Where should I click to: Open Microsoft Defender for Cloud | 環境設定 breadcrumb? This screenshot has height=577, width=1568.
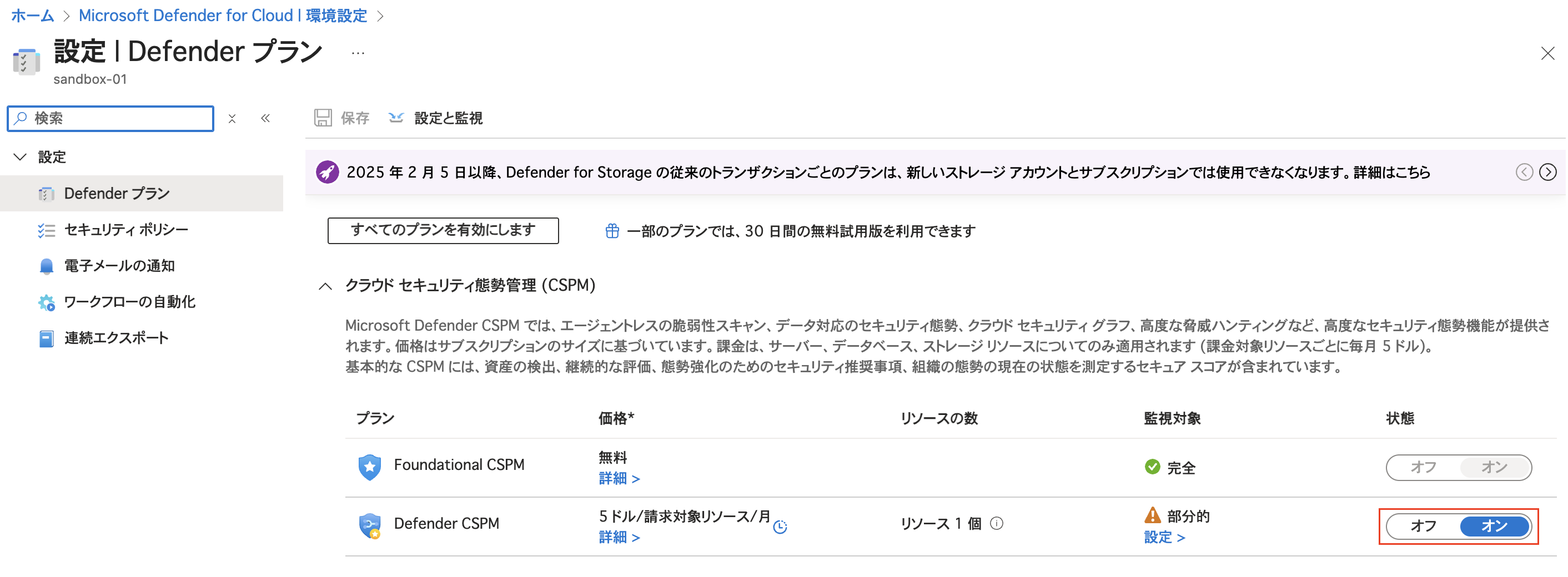click(x=223, y=16)
